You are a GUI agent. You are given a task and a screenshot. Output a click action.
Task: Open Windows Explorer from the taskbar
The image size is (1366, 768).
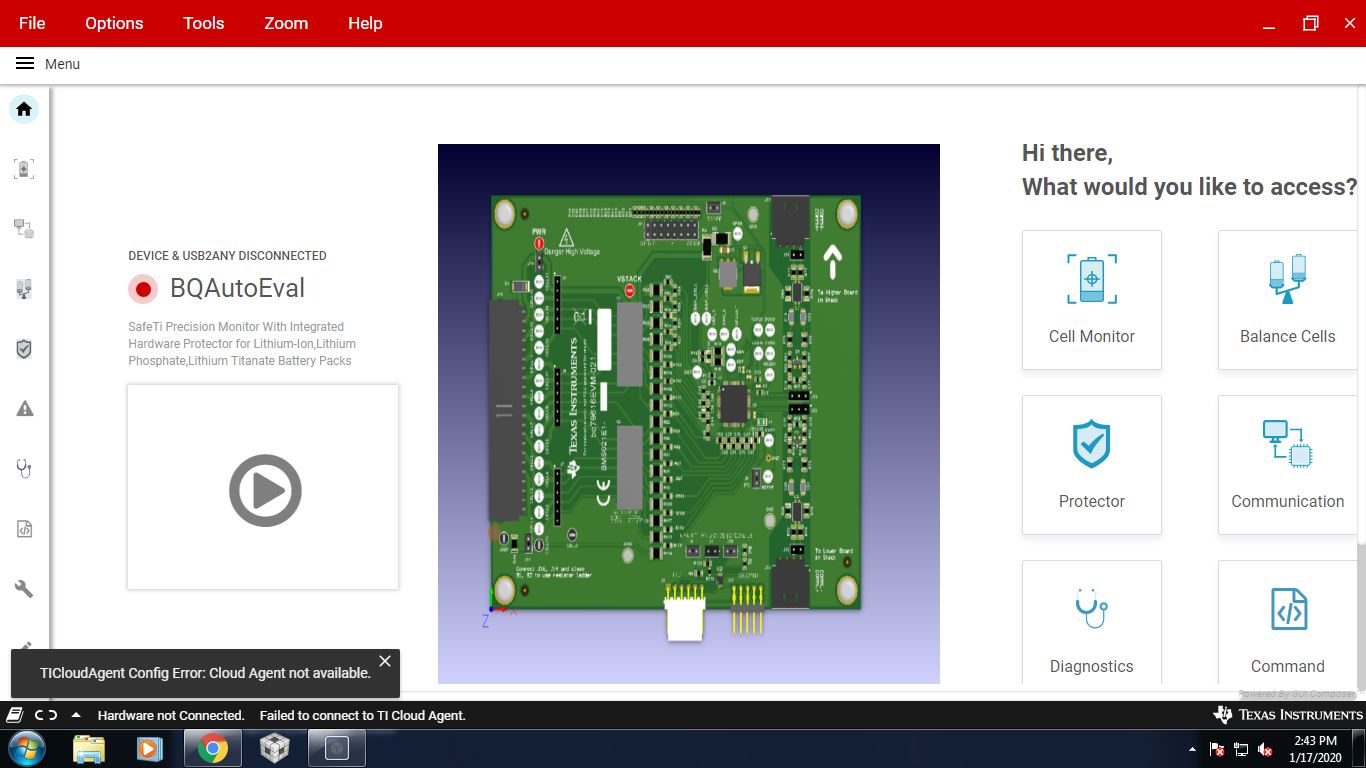[89, 748]
